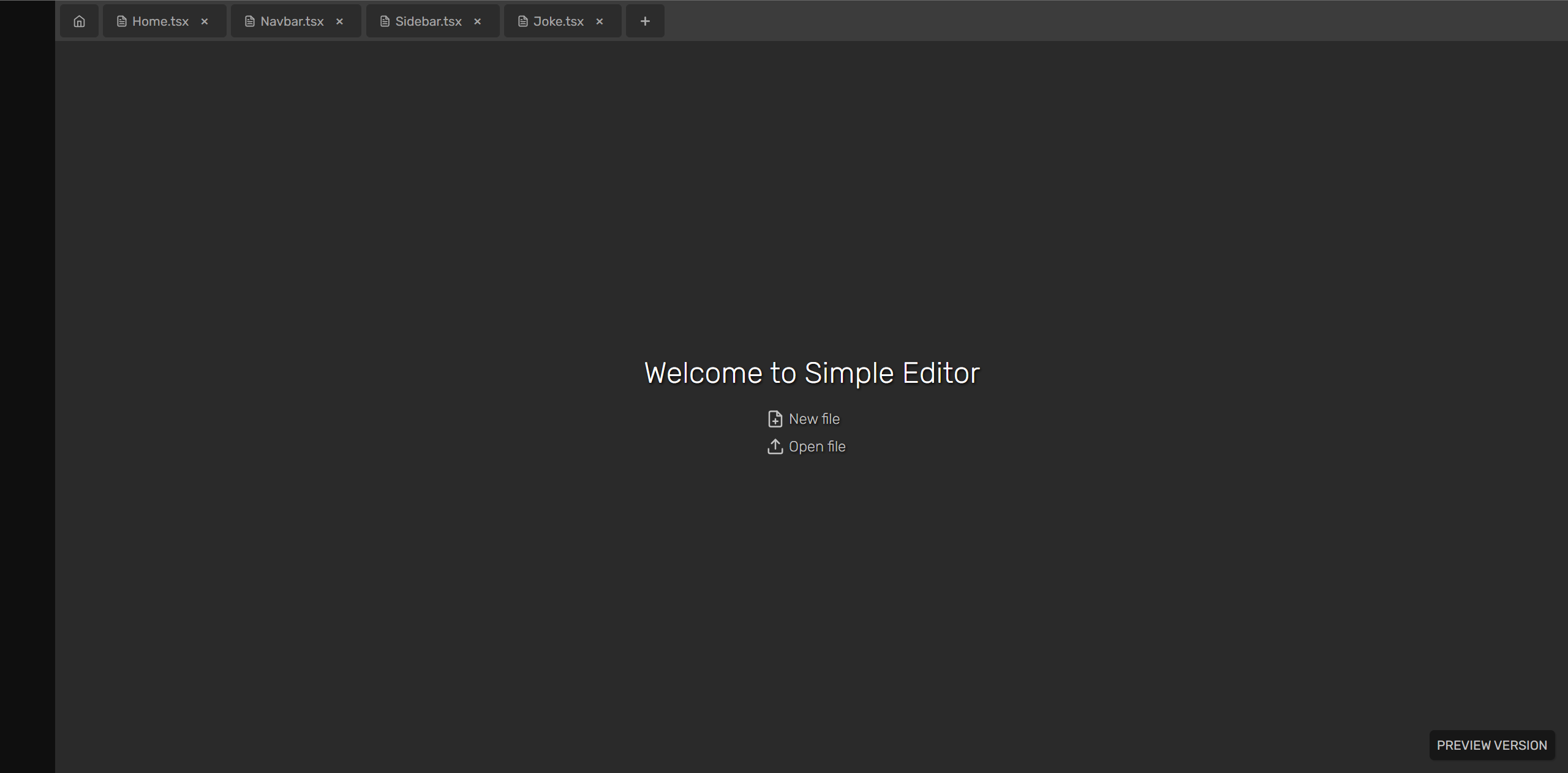Click the file icon on Home.tsx tab
The image size is (1568, 773).
point(122,21)
